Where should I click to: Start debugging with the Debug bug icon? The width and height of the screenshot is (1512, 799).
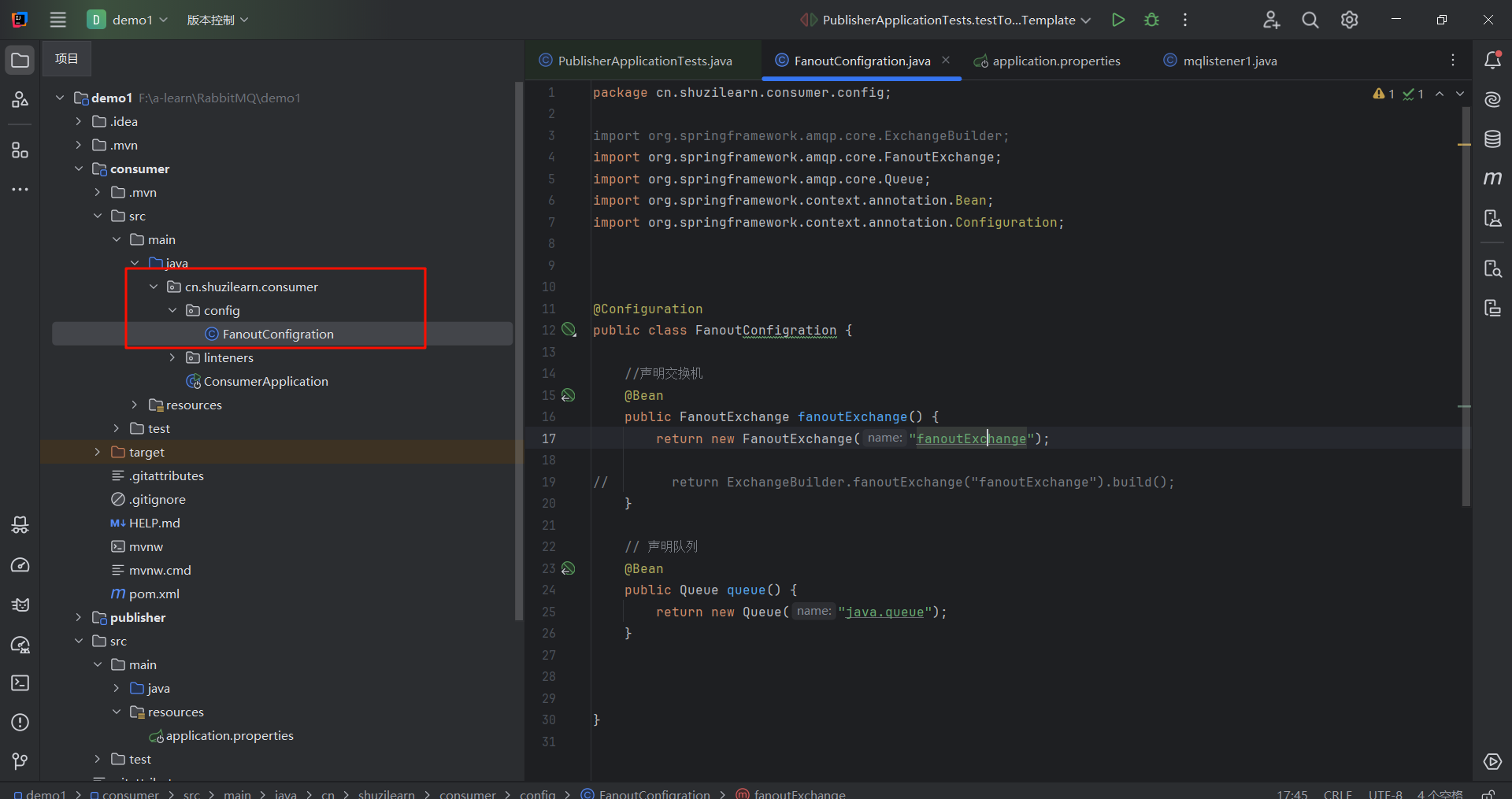coord(1151,20)
